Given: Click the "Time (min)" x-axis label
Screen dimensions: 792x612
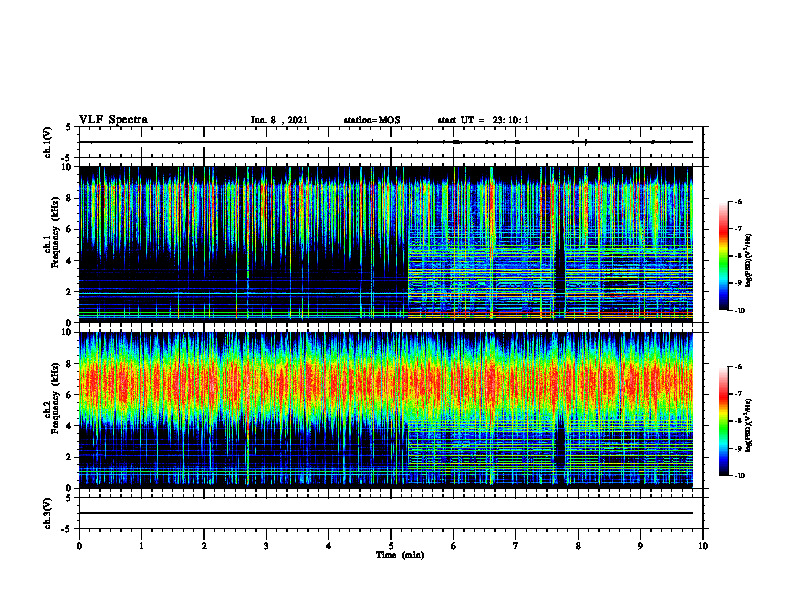Looking at the screenshot, I should [400, 555].
